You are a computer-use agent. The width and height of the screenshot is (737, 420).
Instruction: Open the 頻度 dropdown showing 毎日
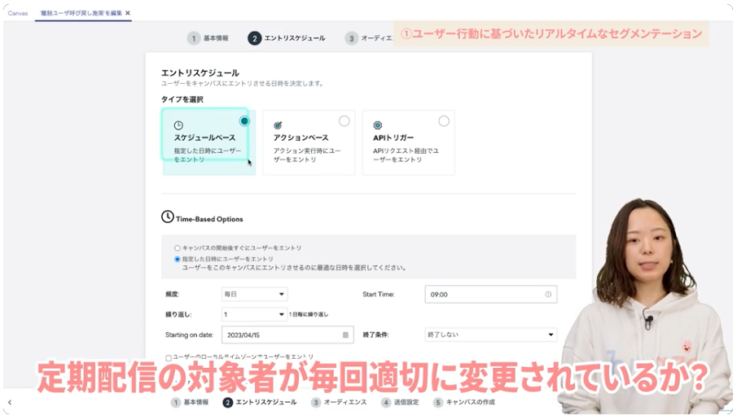(x=254, y=295)
